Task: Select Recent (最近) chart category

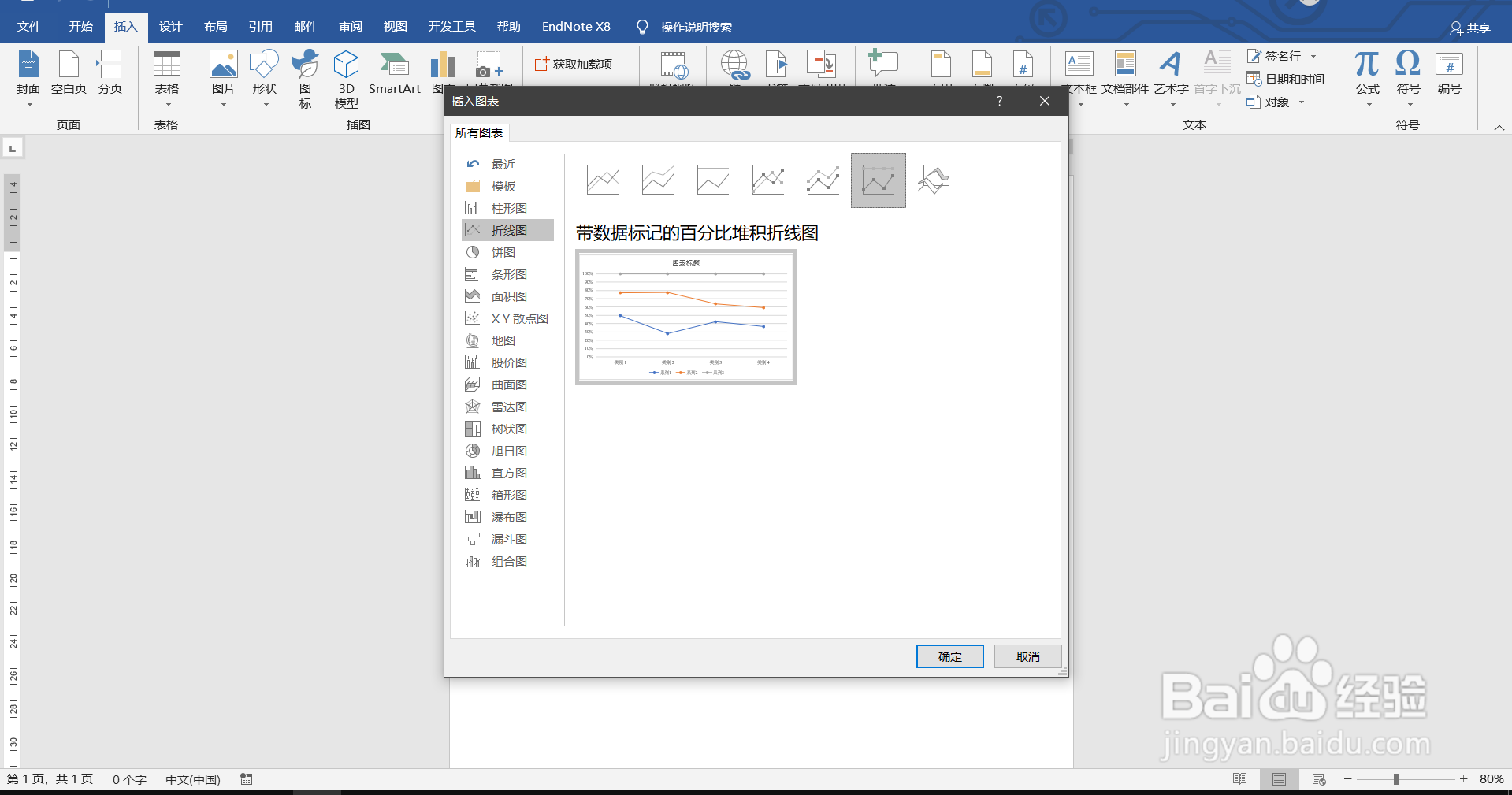Action: tap(507, 164)
